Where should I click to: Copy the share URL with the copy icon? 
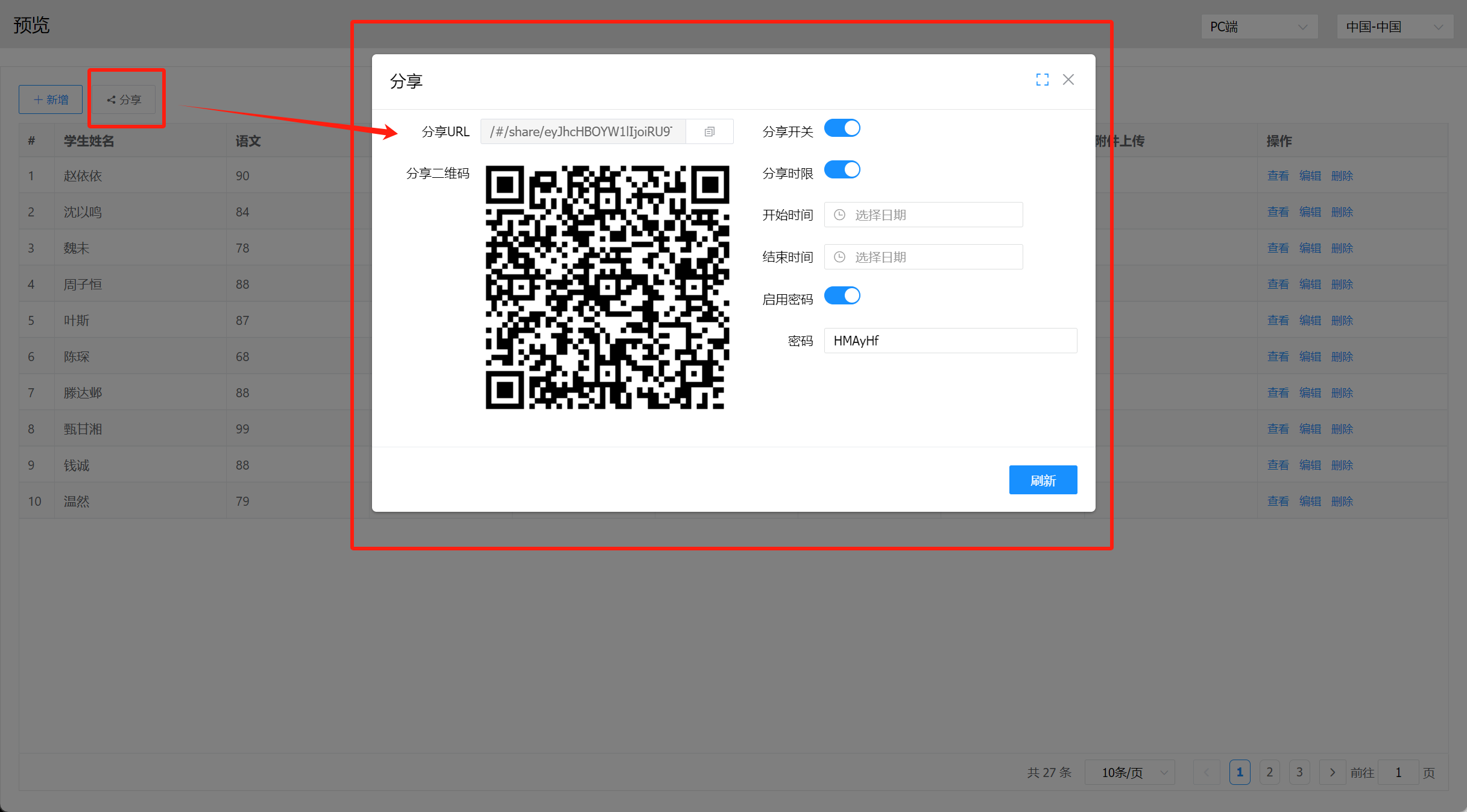pyautogui.click(x=709, y=131)
